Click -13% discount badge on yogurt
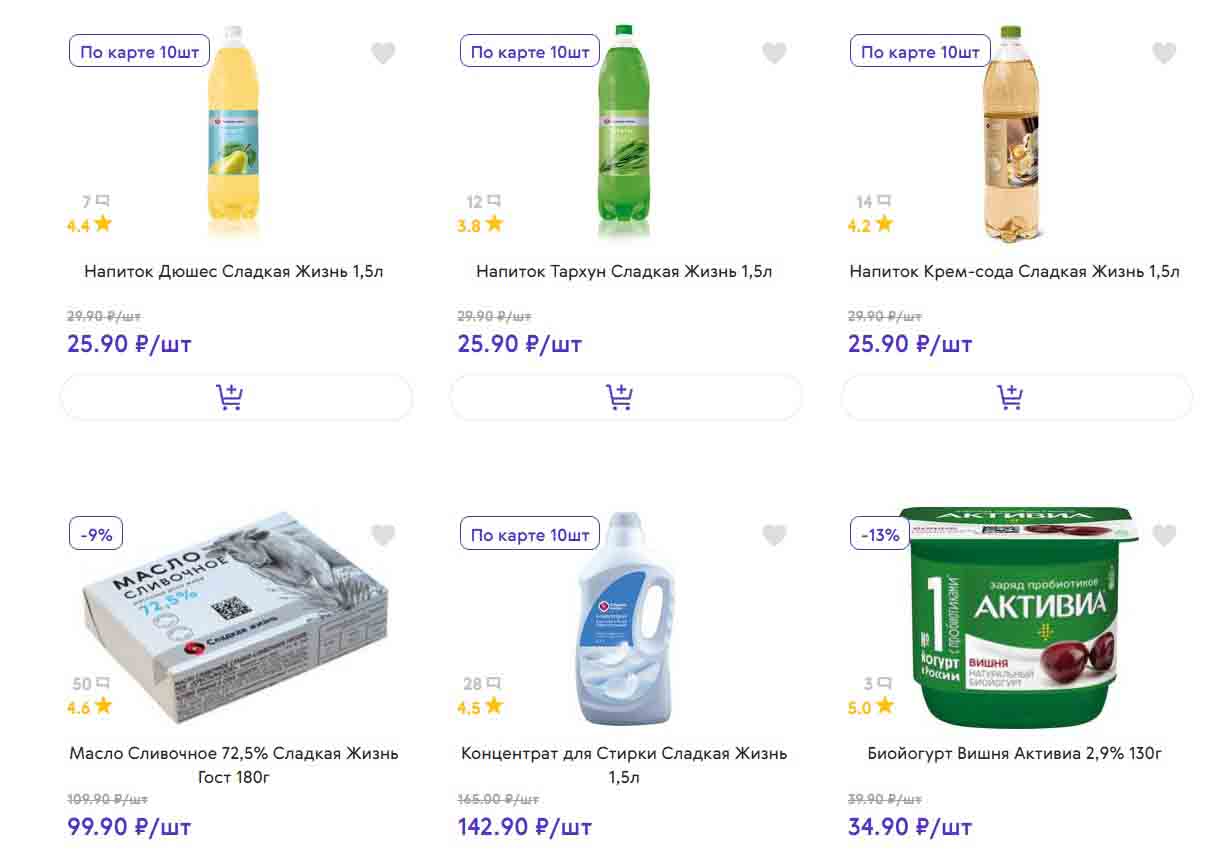This screenshot has width=1214, height=855. click(880, 535)
